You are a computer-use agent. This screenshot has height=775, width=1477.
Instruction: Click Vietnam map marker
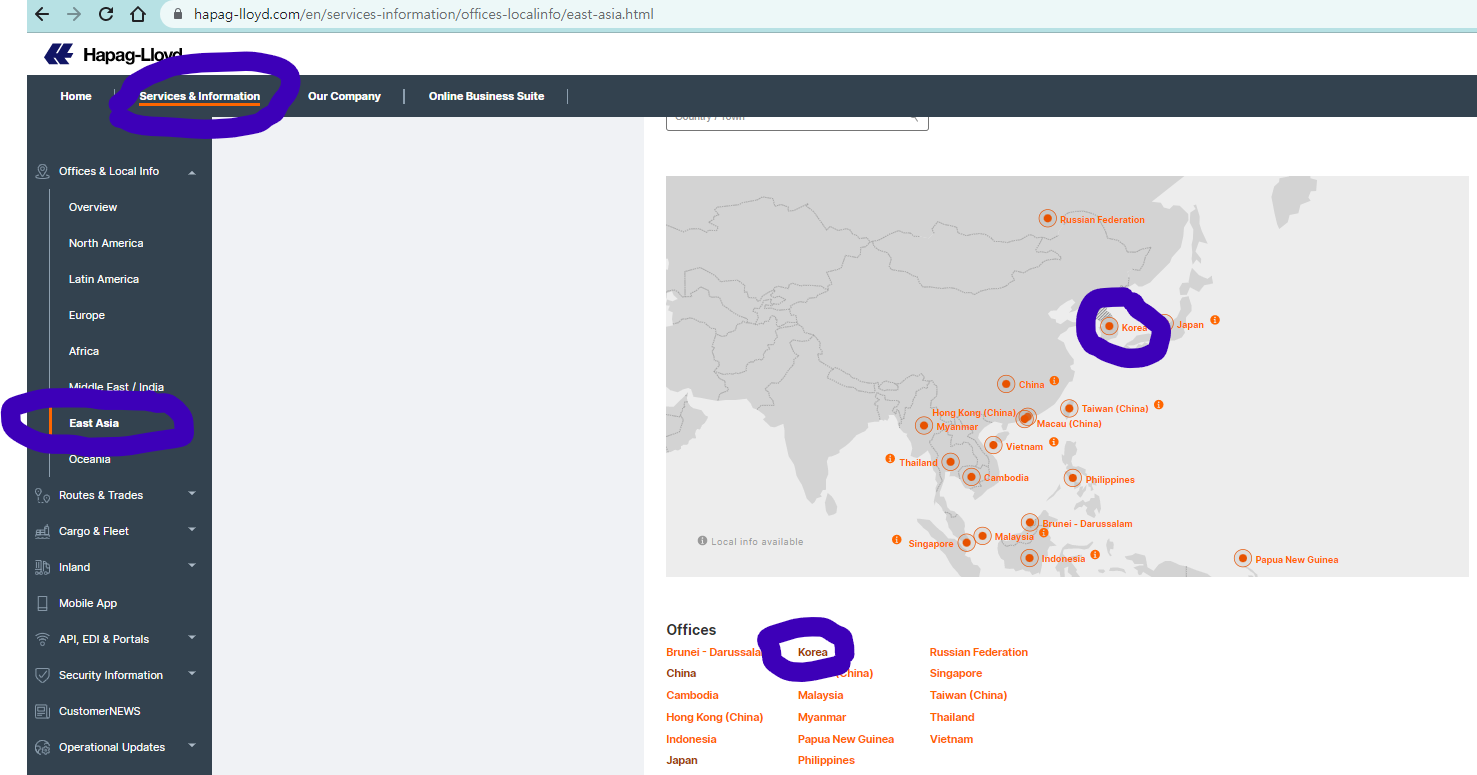(x=993, y=445)
